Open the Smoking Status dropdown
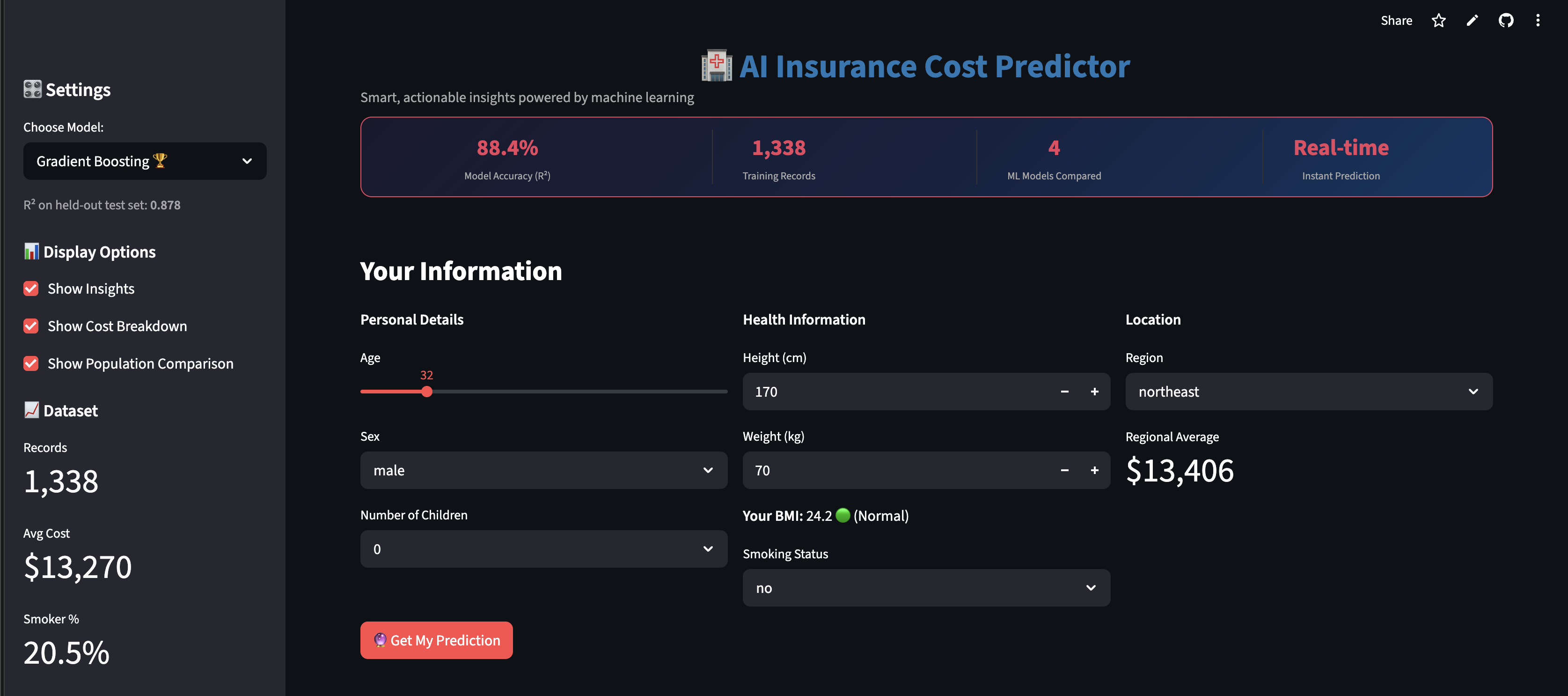The width and height of the screenshot is (1568, 696). pyautogui.click(x=926, y=588)
